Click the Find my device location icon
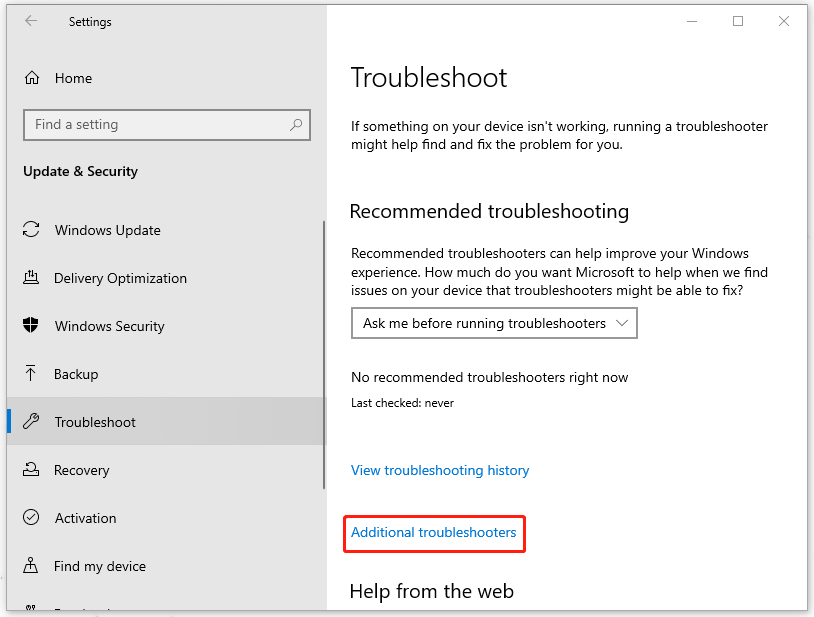The image size is (814, 617). [31, 566]
